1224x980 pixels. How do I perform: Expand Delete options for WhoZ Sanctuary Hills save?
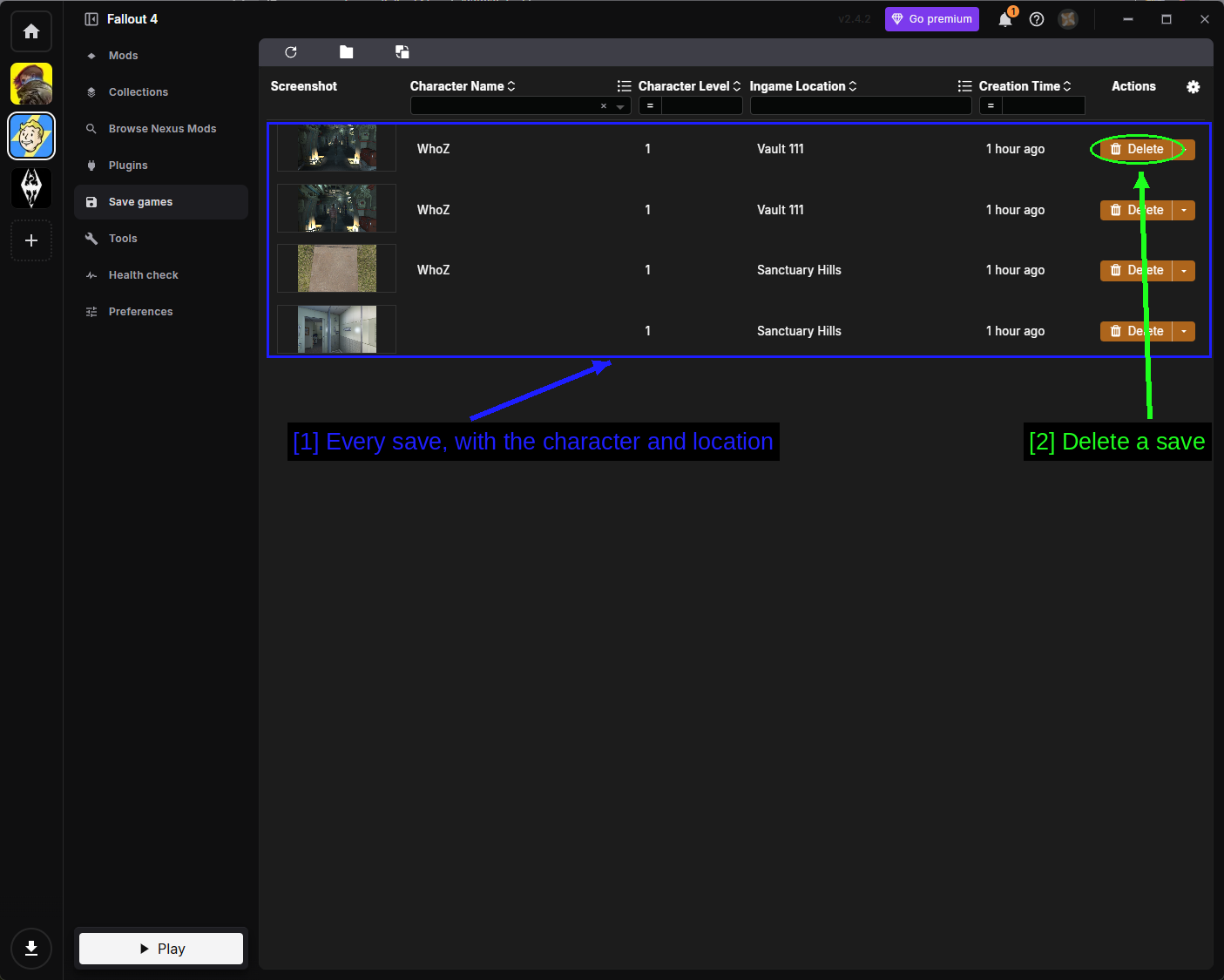click(x=1184, y=271)
